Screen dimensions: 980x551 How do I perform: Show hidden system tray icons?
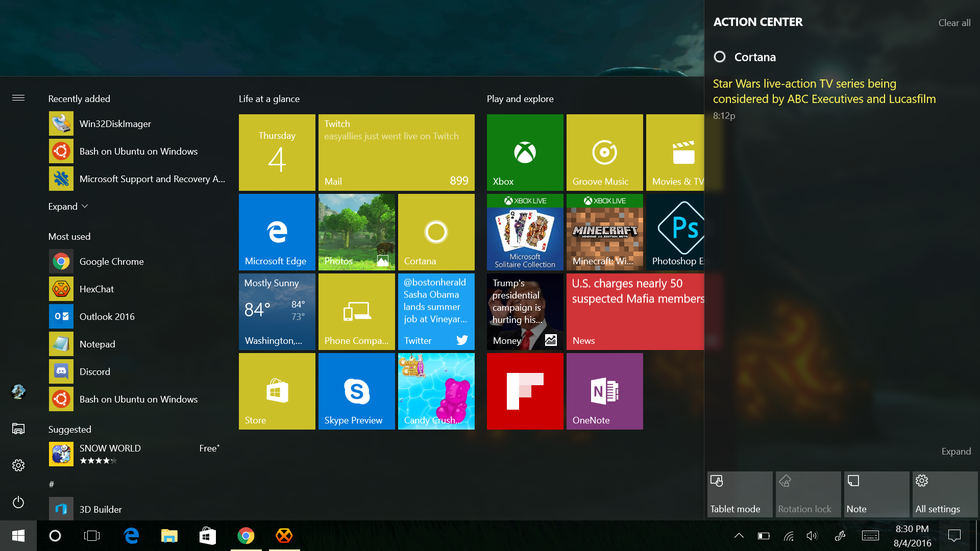point(739,536)
